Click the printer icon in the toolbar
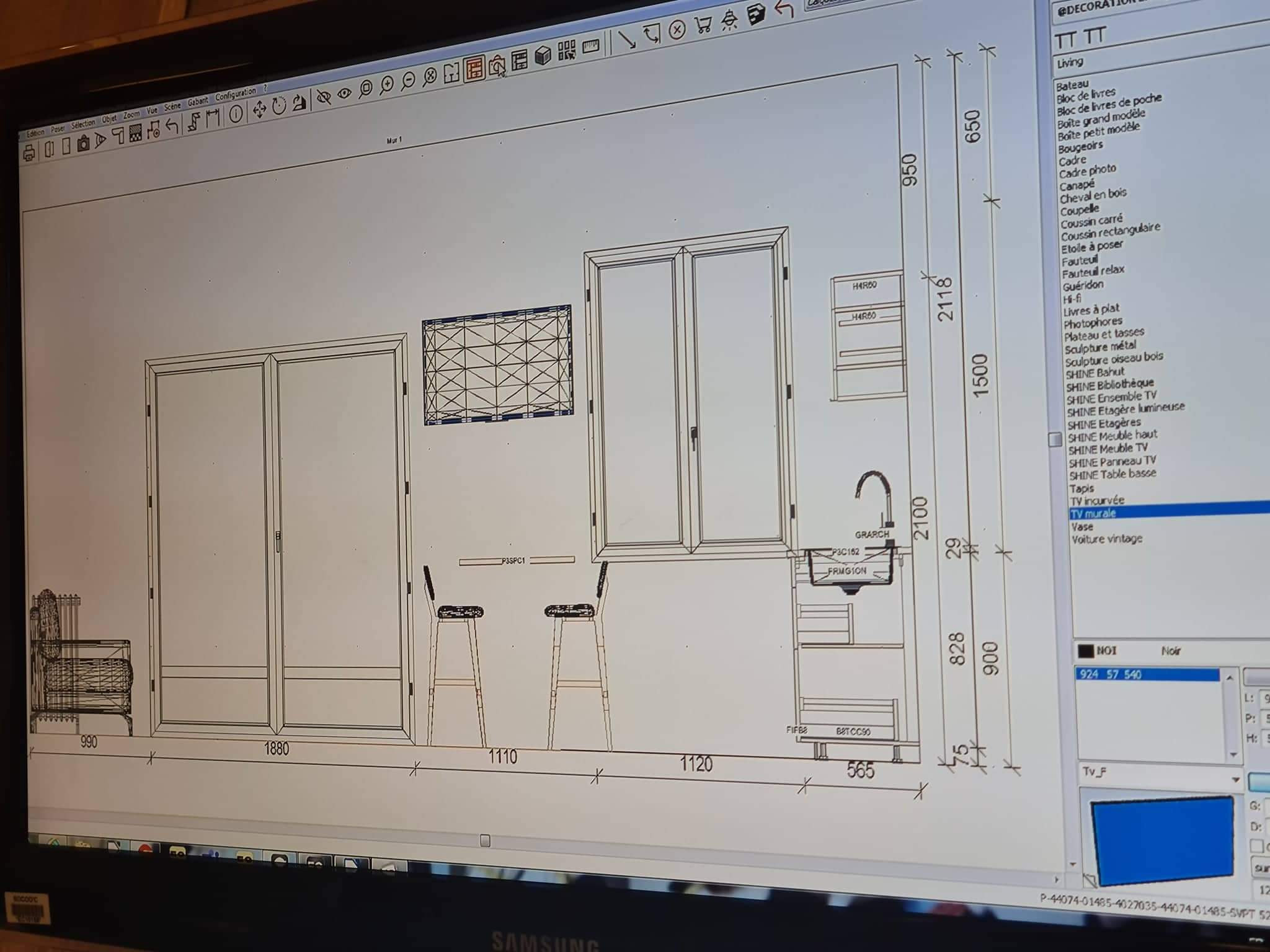This screenshot has width=1270, height=952. point(29,152)
